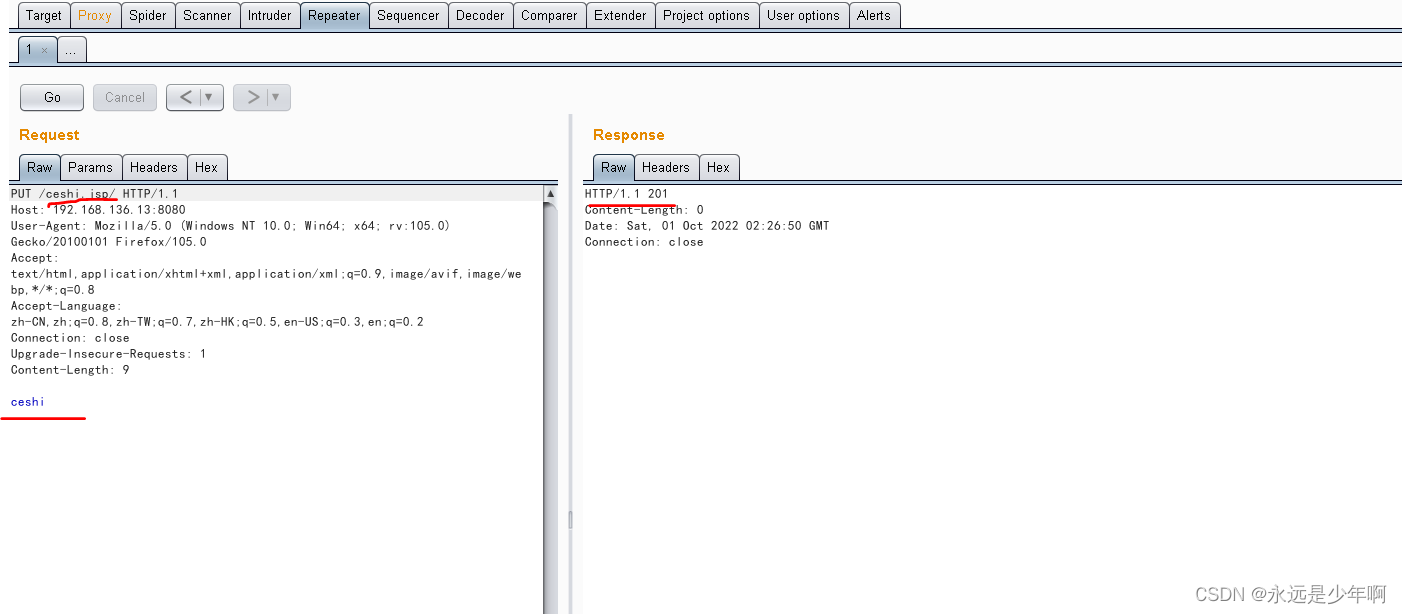This screenshot has height=614, width=1402.
Task: Click the Upgrade-Insecure-Requests: 1 line
Action: point(108,353)
